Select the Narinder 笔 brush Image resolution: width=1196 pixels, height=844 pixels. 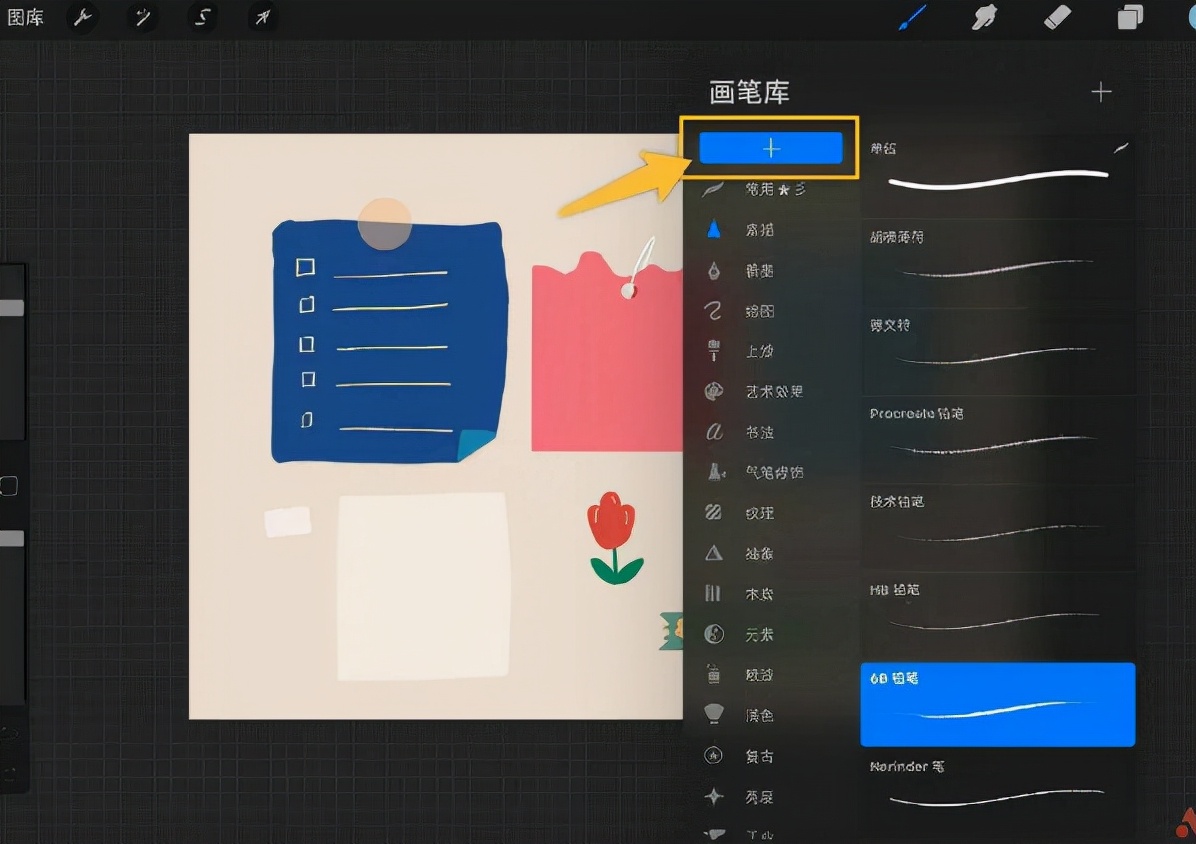pos(997,788)
